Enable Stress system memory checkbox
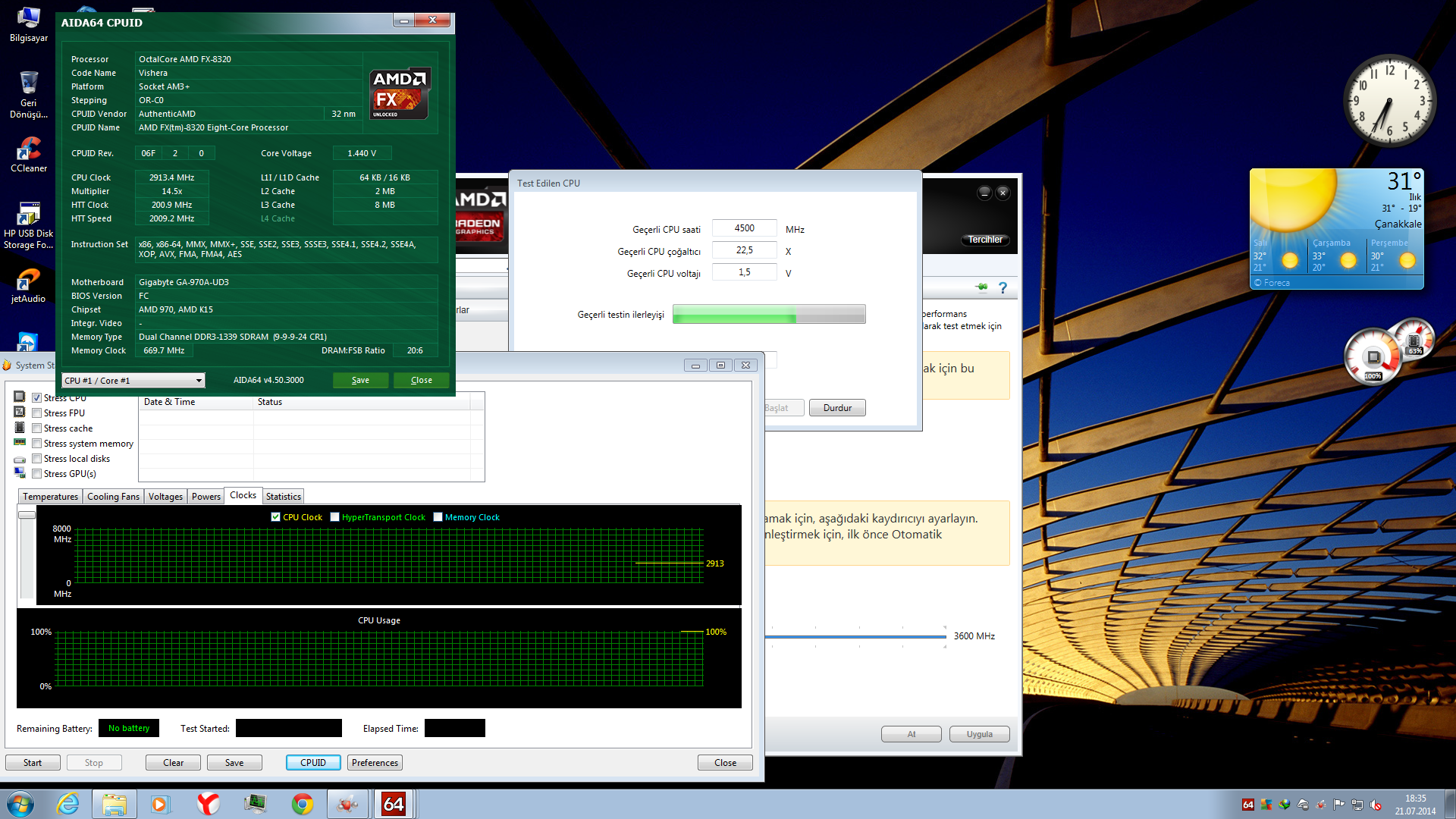 tap(36, 443)
